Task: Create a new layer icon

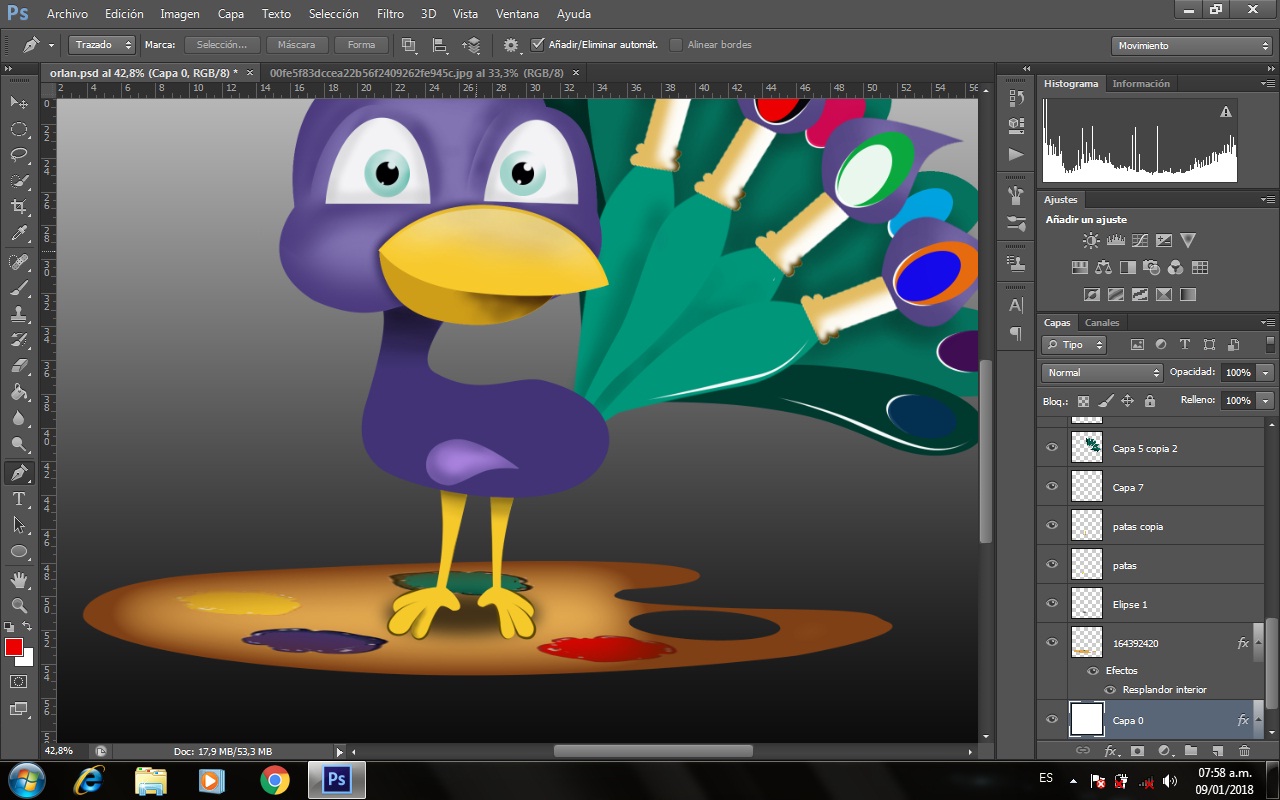Action: click(1217, 750)
